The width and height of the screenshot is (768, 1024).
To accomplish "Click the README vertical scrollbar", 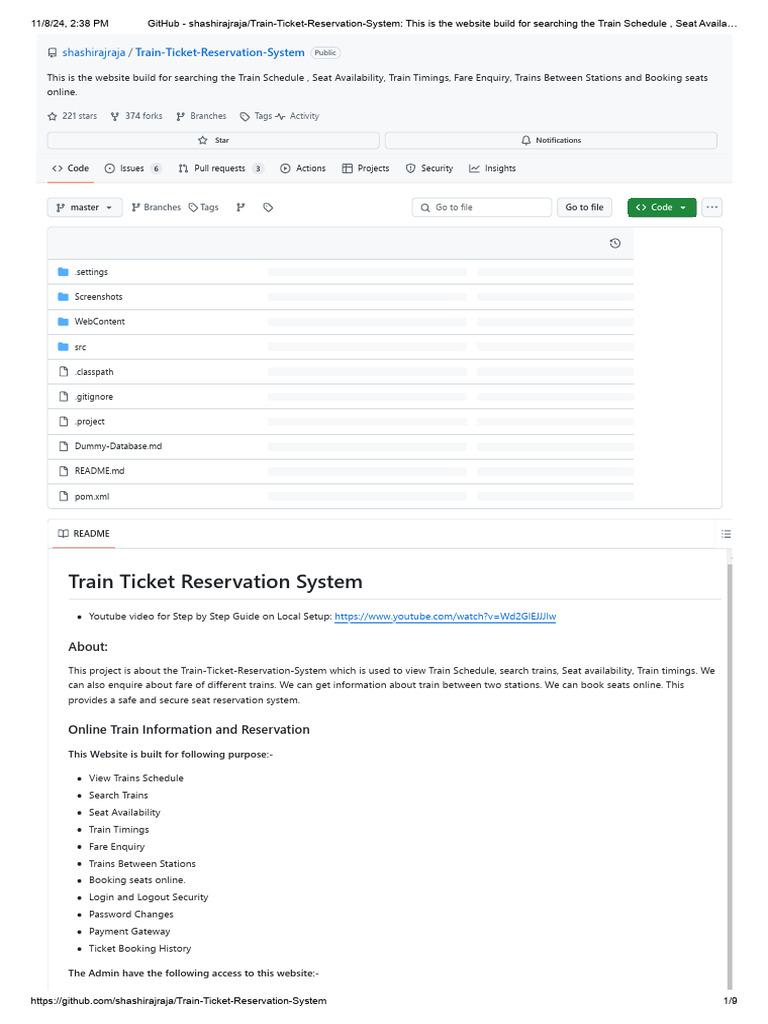I will pos(730,770).
